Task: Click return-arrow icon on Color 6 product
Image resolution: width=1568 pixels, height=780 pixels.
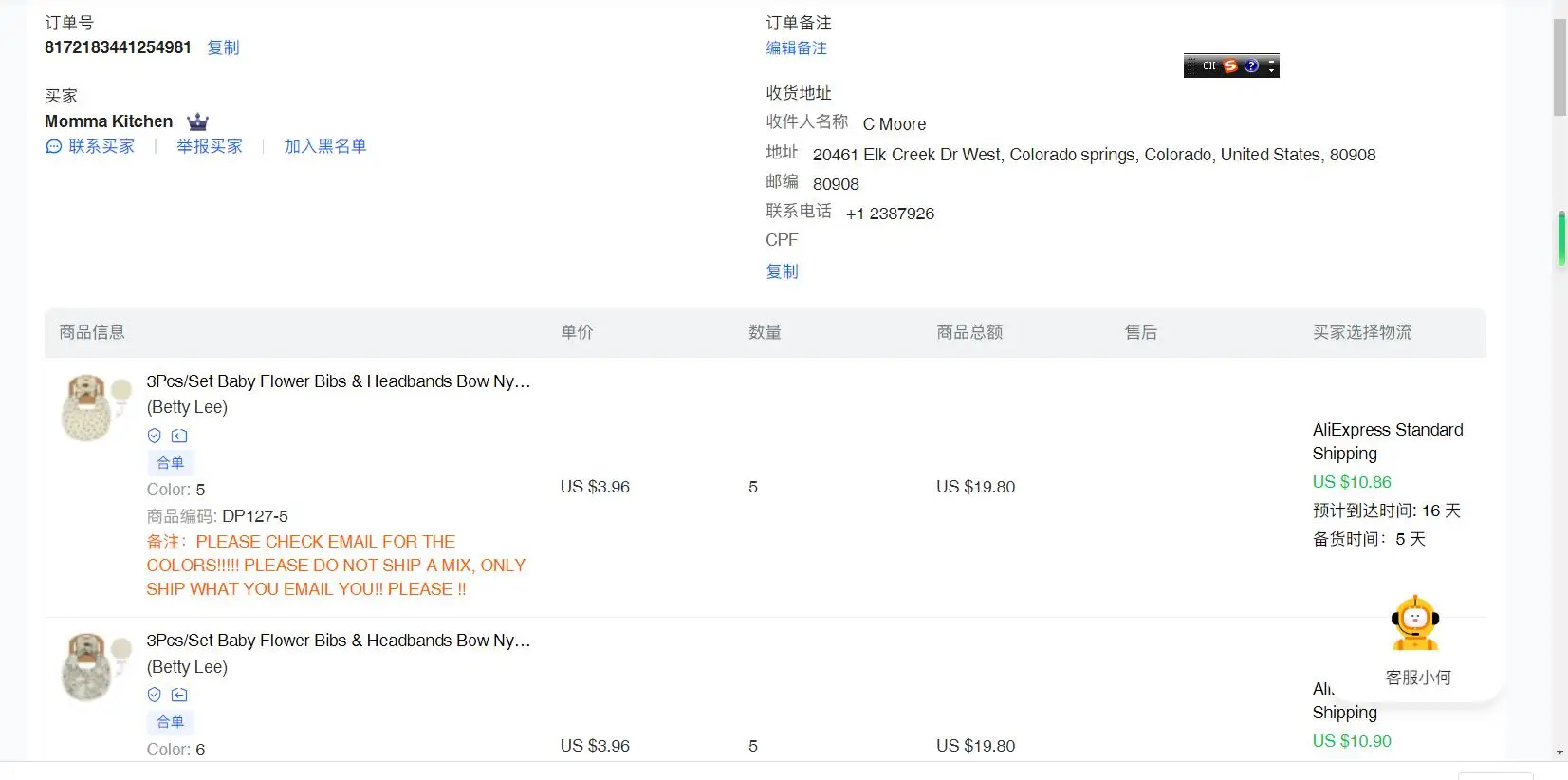Action: tap(179, 695)
